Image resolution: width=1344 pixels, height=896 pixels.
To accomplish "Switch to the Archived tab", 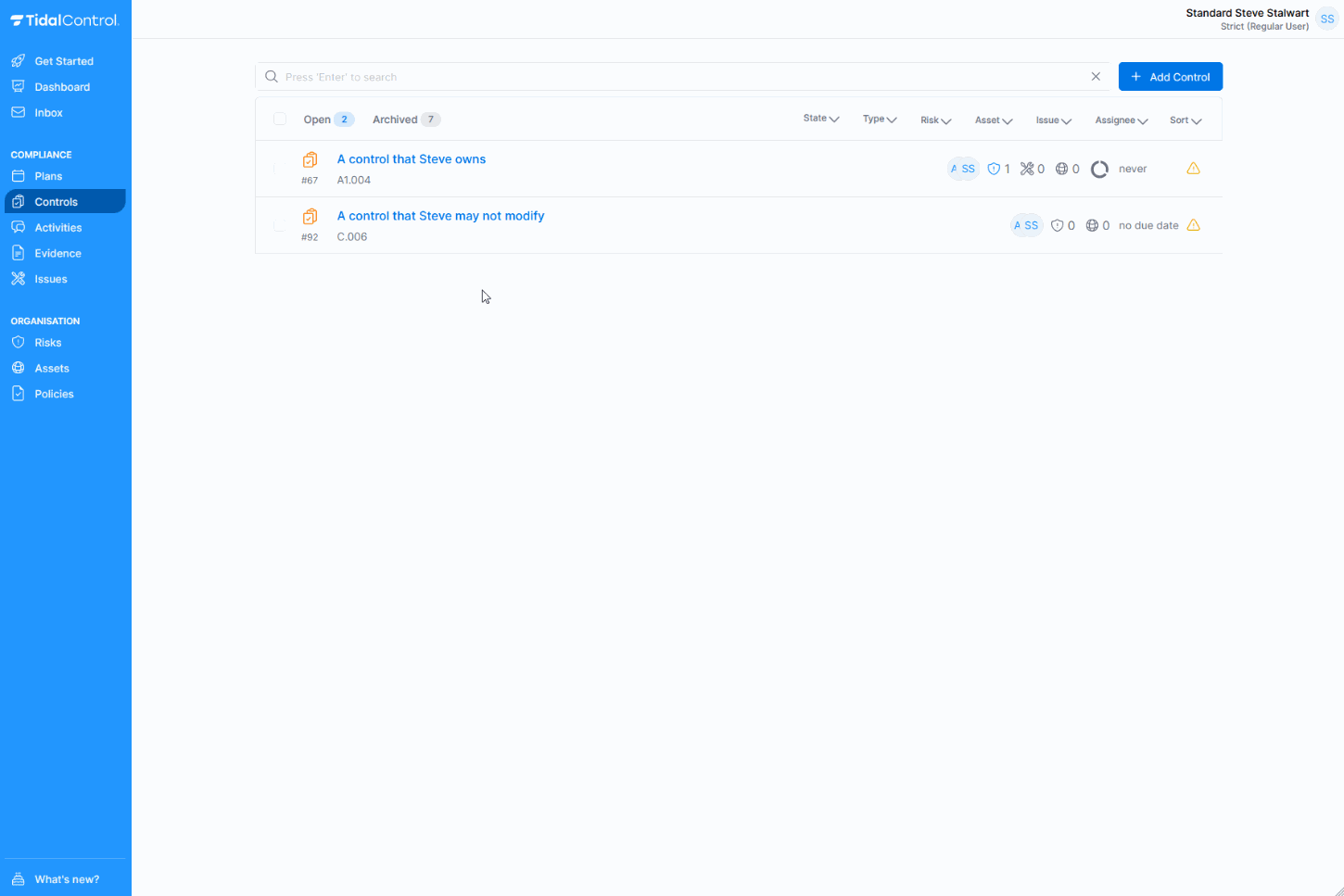I will 396,119.
